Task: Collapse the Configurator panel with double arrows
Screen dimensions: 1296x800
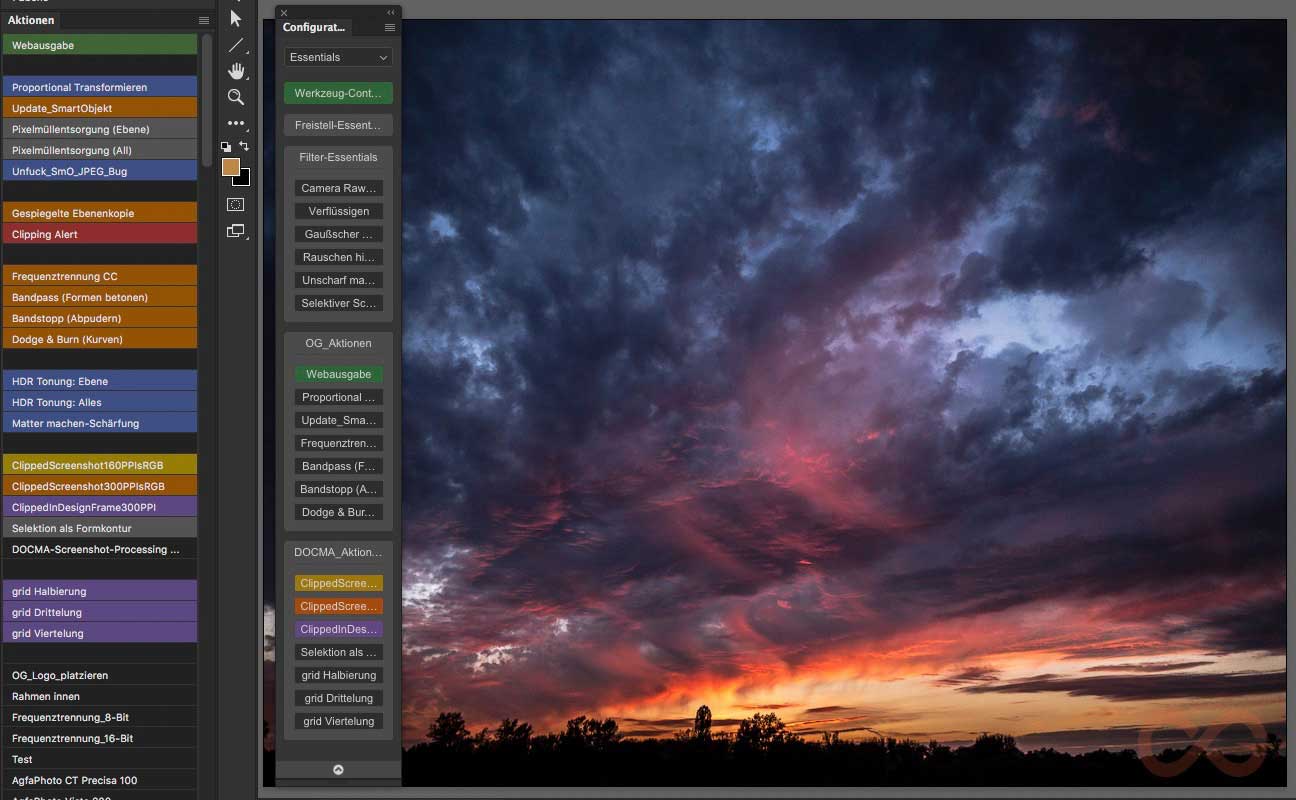Action: click(x=391, y=12)
